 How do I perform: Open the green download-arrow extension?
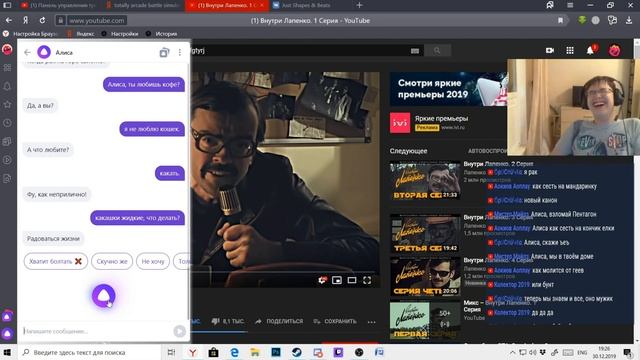(582, 20)
